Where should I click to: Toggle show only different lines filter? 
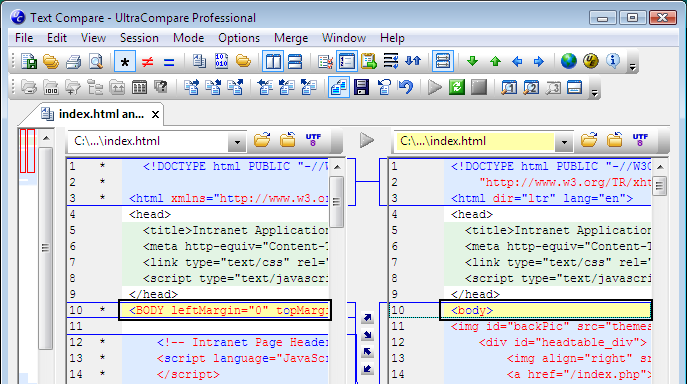148,62
